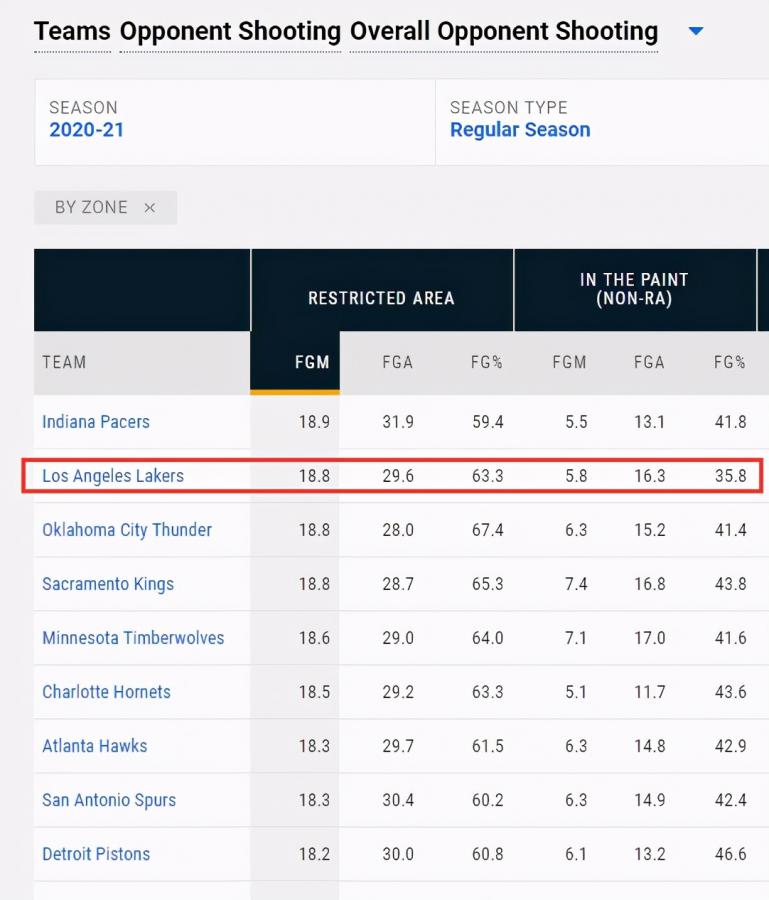The image size is (769, 900).
Task: Sort by Restricted Area FG% column
Action: tap(487, 362)
